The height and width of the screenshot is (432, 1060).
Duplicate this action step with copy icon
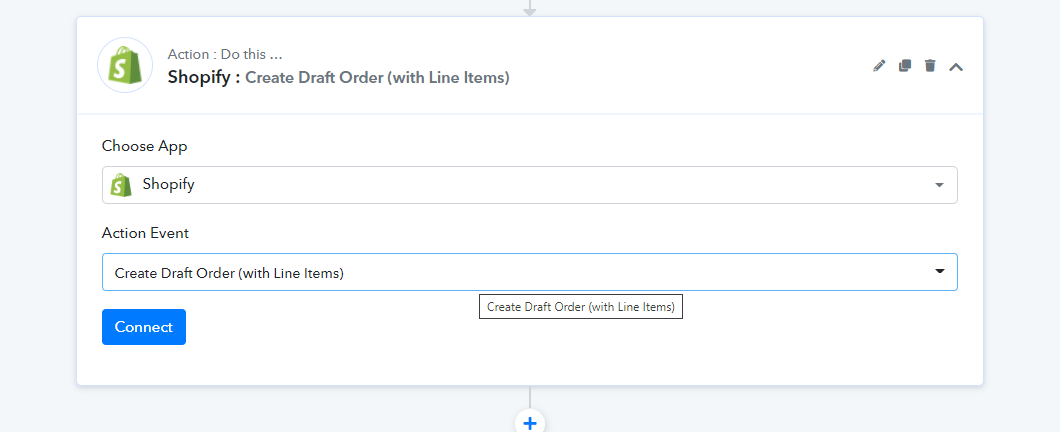pyautogui.click(x=905, y=66)
